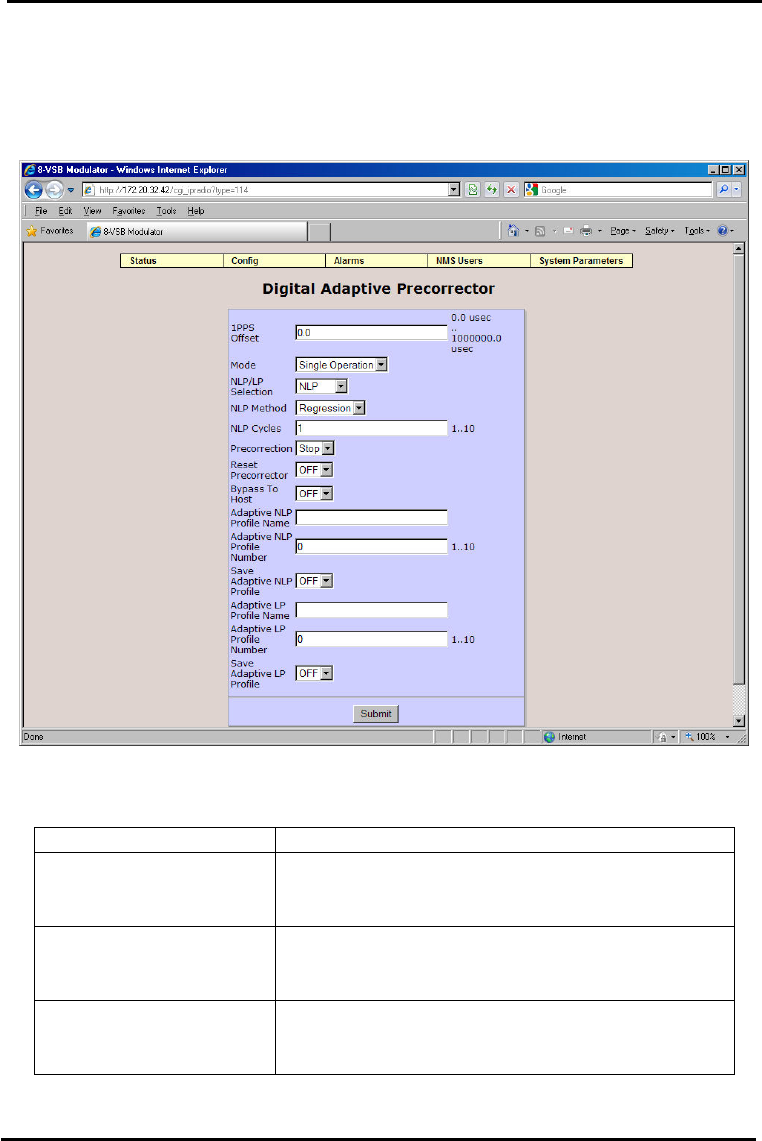762x1141 pixels.
Task: Click the red Stop loading icon
Action: (511, 190)
